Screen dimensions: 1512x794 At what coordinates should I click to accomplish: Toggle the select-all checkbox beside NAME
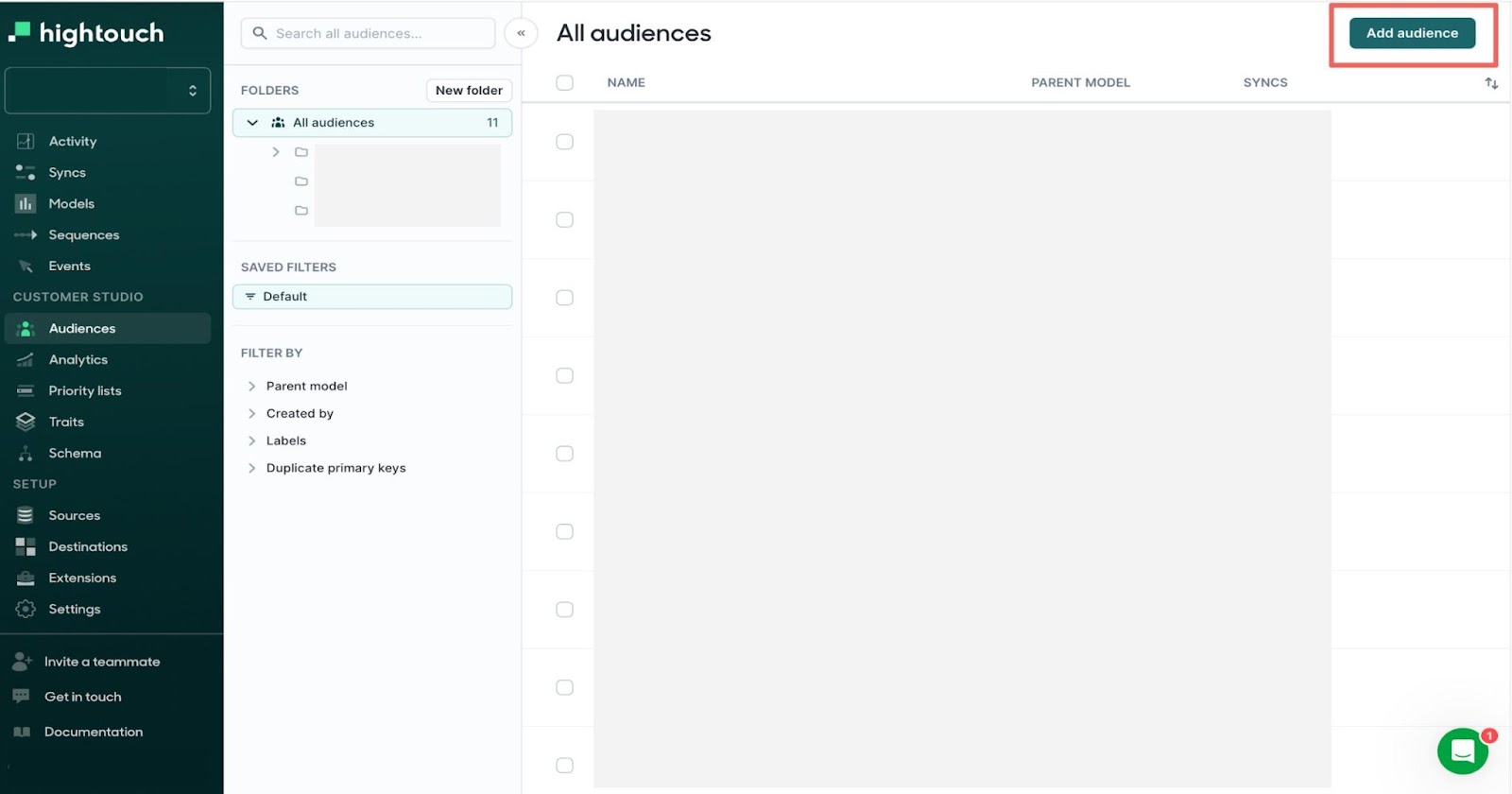tap(564, 83)
